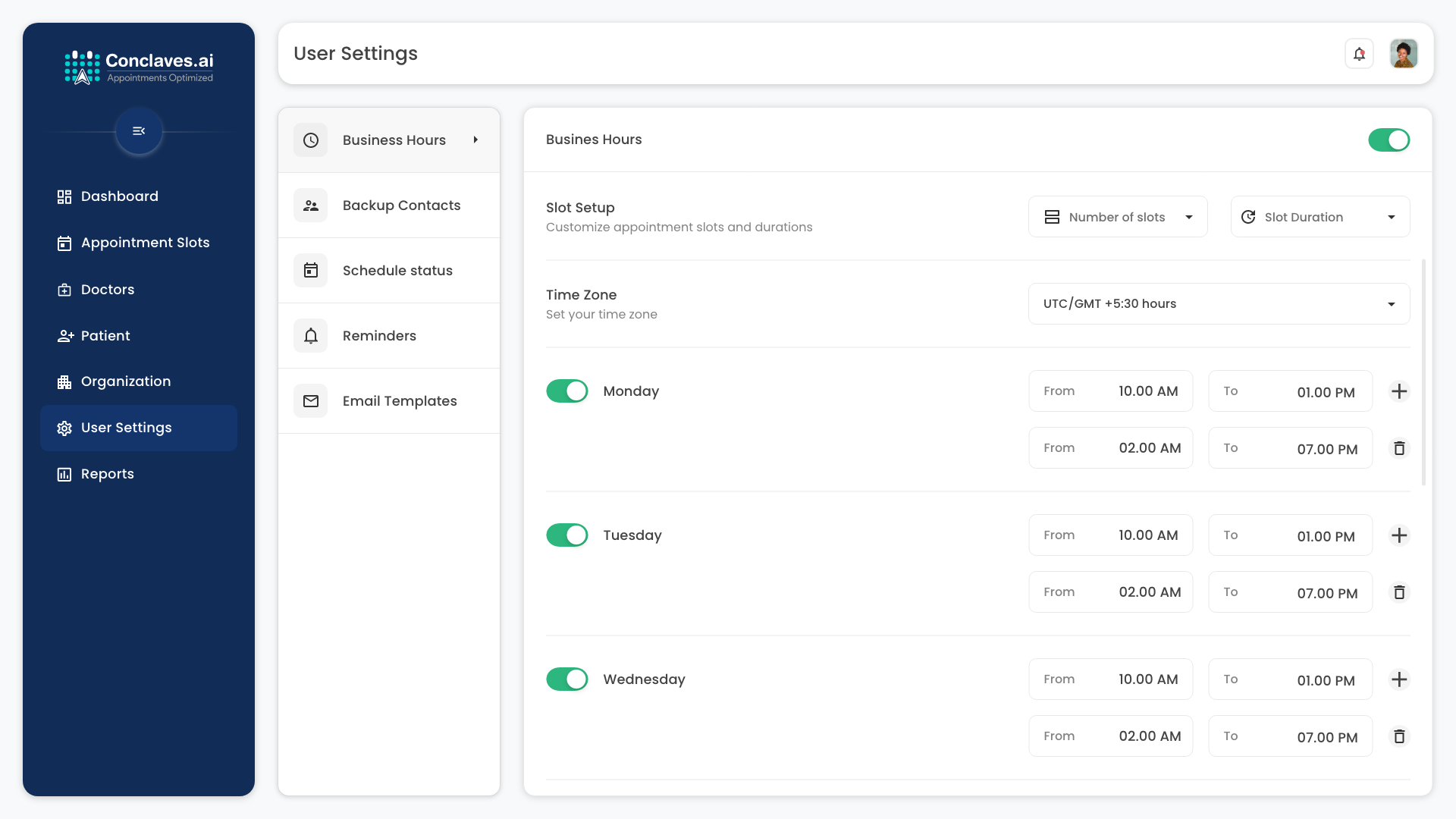Image resolution: width=1456 pixels, height=819 pixels.
Task: Turn off Monday availability switch
Action: (x=567, y=391)
